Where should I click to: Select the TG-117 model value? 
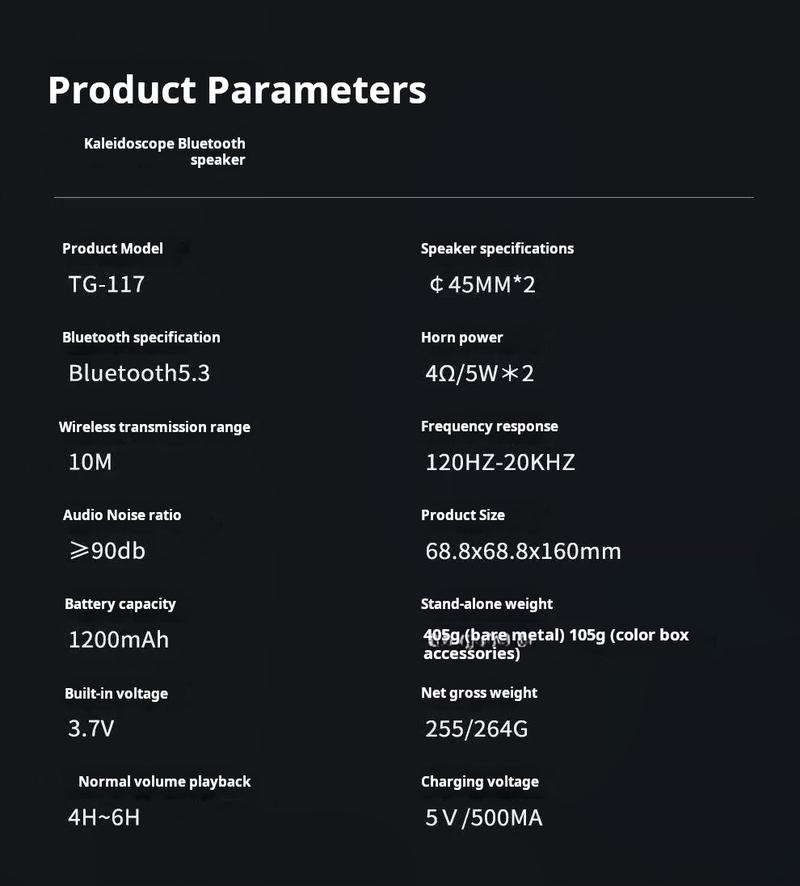pos(106,284)
